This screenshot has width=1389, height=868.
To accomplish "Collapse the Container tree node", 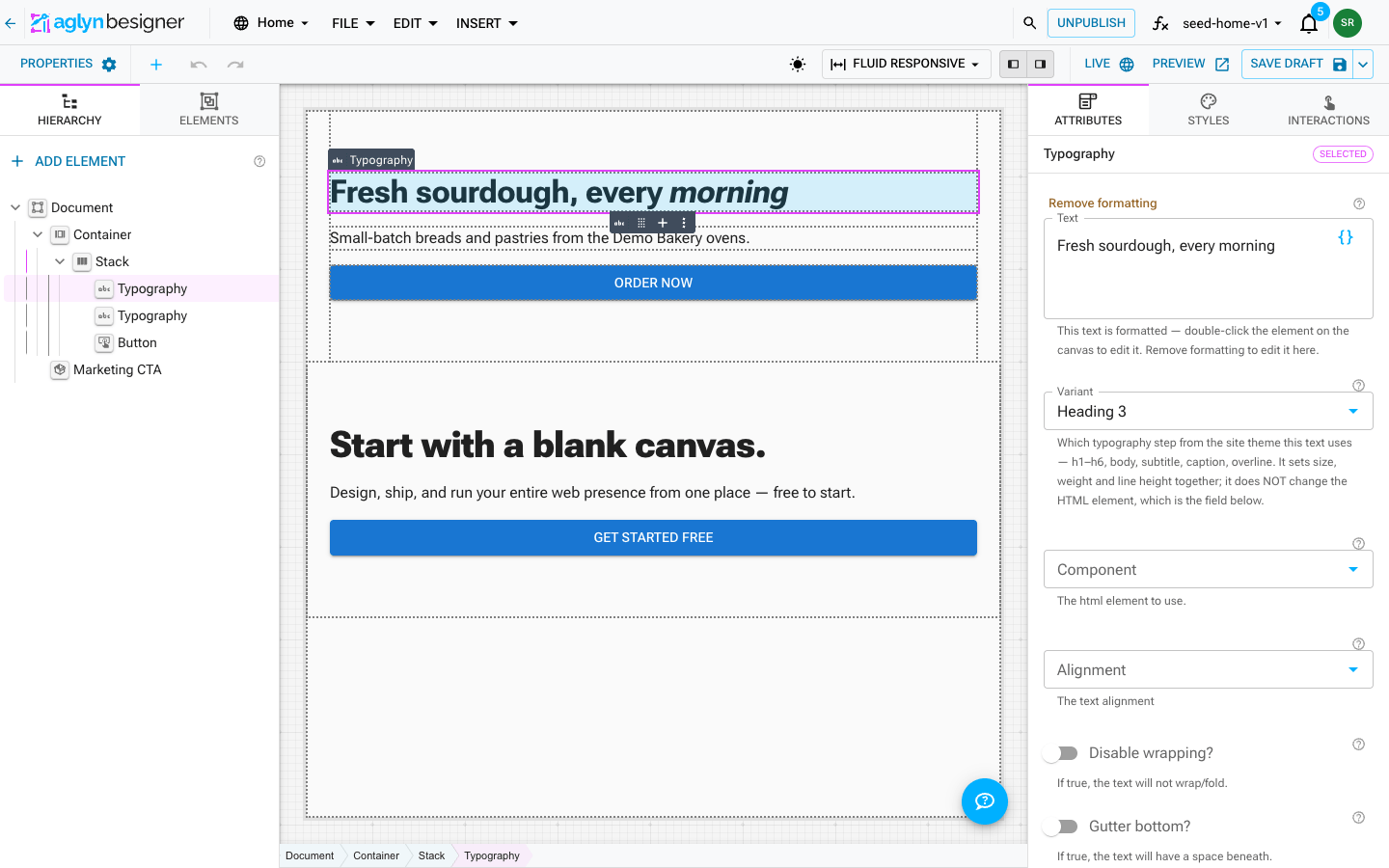I will tap(38, 234).
